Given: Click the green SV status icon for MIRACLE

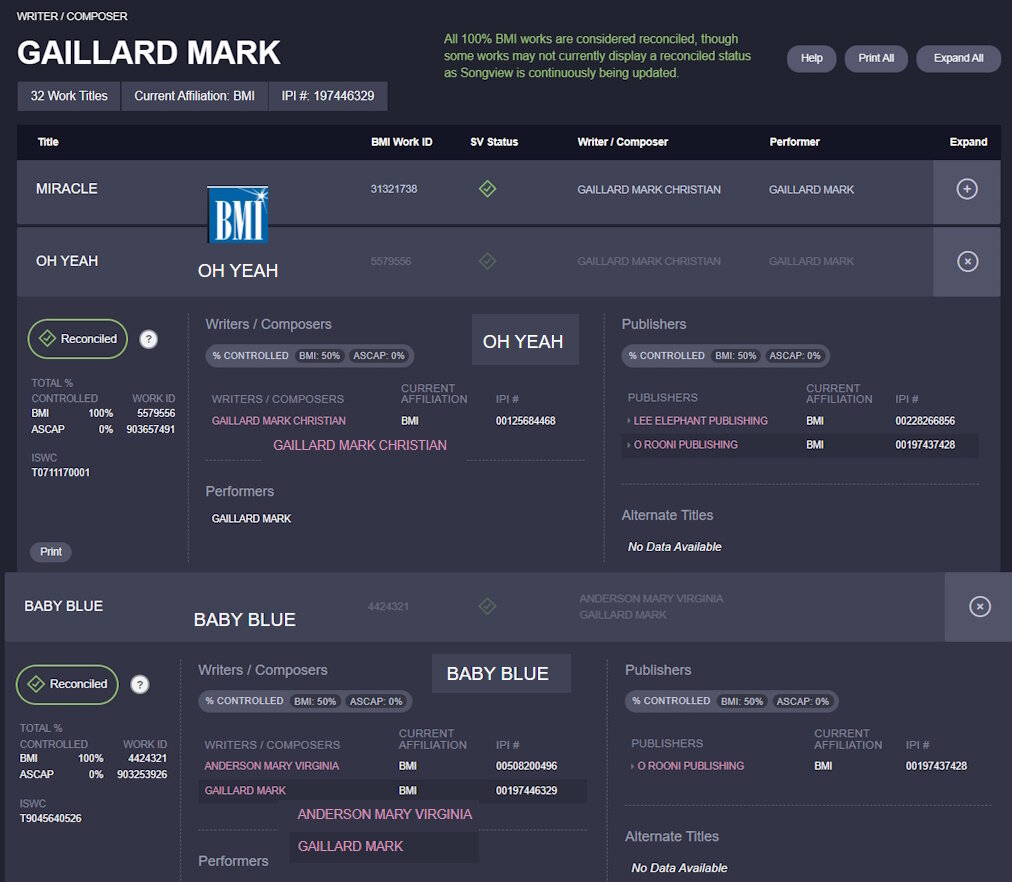Looking at the screenshot, I should [x=487, y=189].
